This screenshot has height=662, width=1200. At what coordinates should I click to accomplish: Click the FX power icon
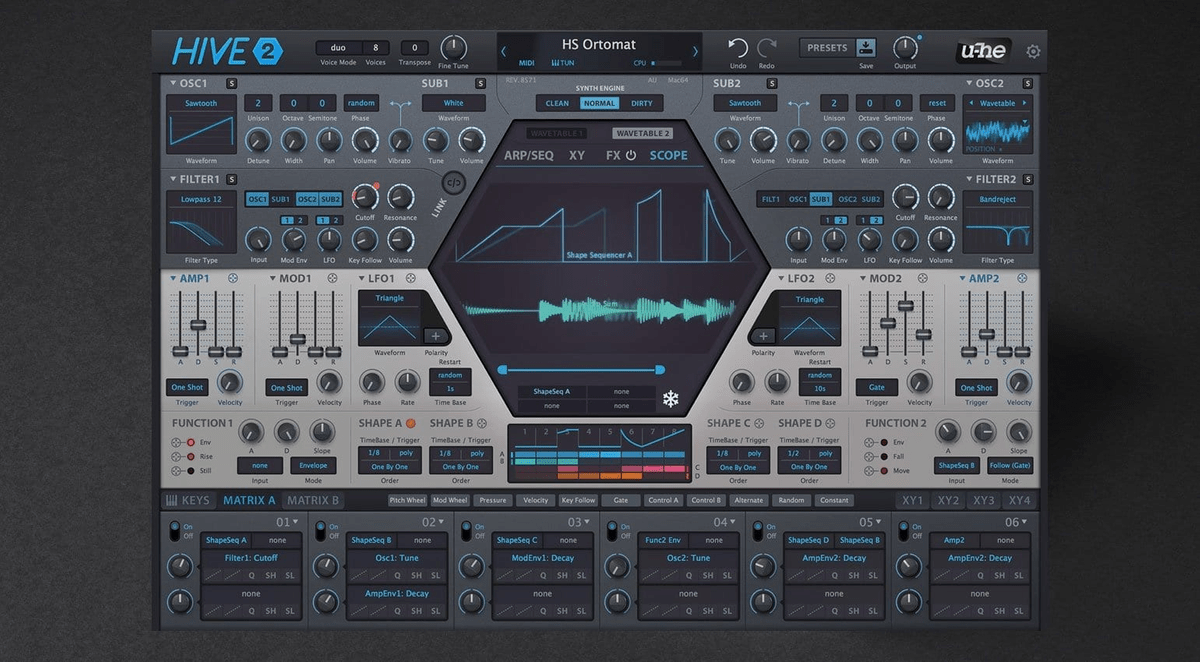(x=631, y=155)
